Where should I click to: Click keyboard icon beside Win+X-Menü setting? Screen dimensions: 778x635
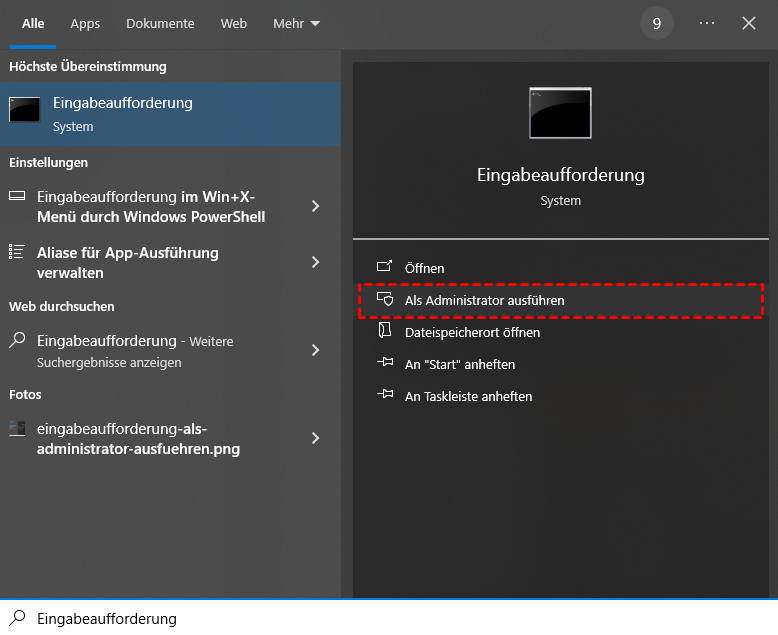[17, 196]
